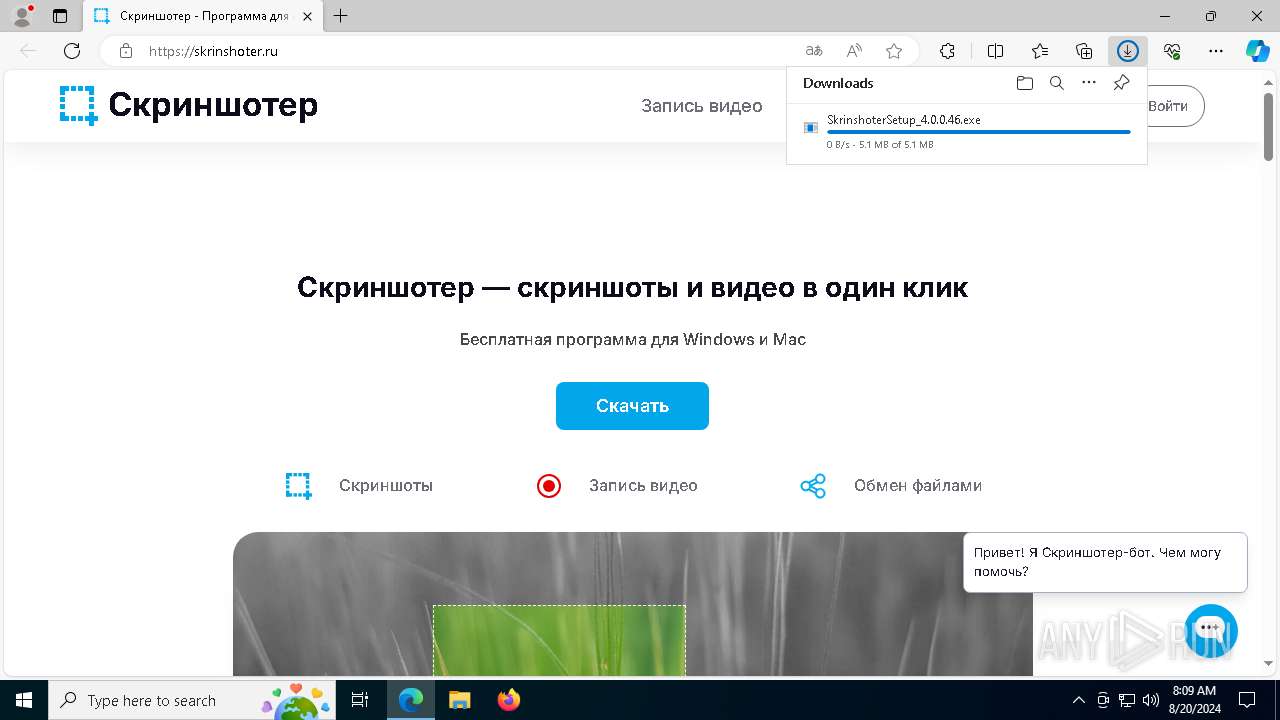Open more options in Downloads panel

[x=1089, y=83]
